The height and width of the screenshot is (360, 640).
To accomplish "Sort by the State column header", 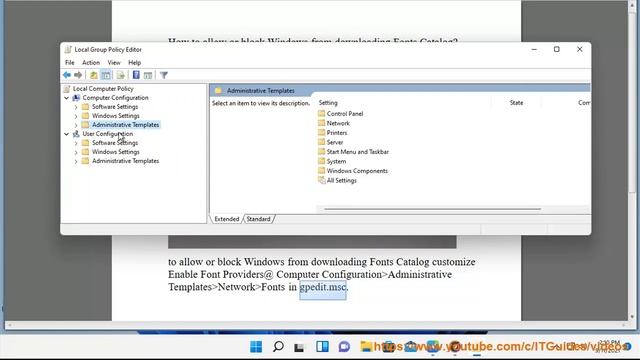I will tap(516, 103).
